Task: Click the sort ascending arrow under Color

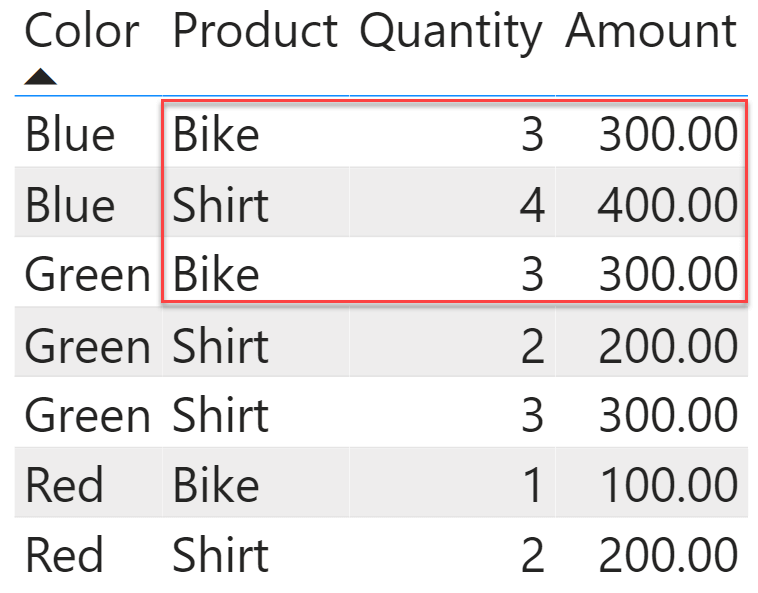Action: [40, 76]
